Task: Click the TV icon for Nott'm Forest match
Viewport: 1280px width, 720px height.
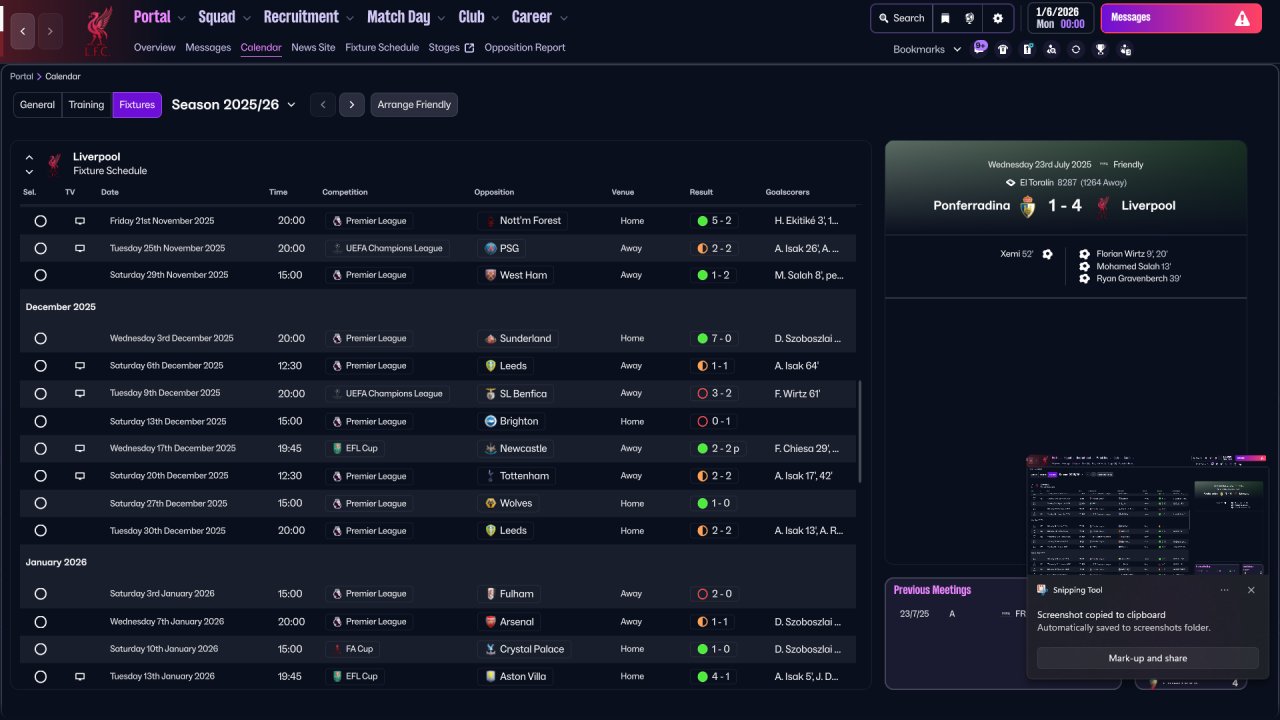Action: click(80, 221)
